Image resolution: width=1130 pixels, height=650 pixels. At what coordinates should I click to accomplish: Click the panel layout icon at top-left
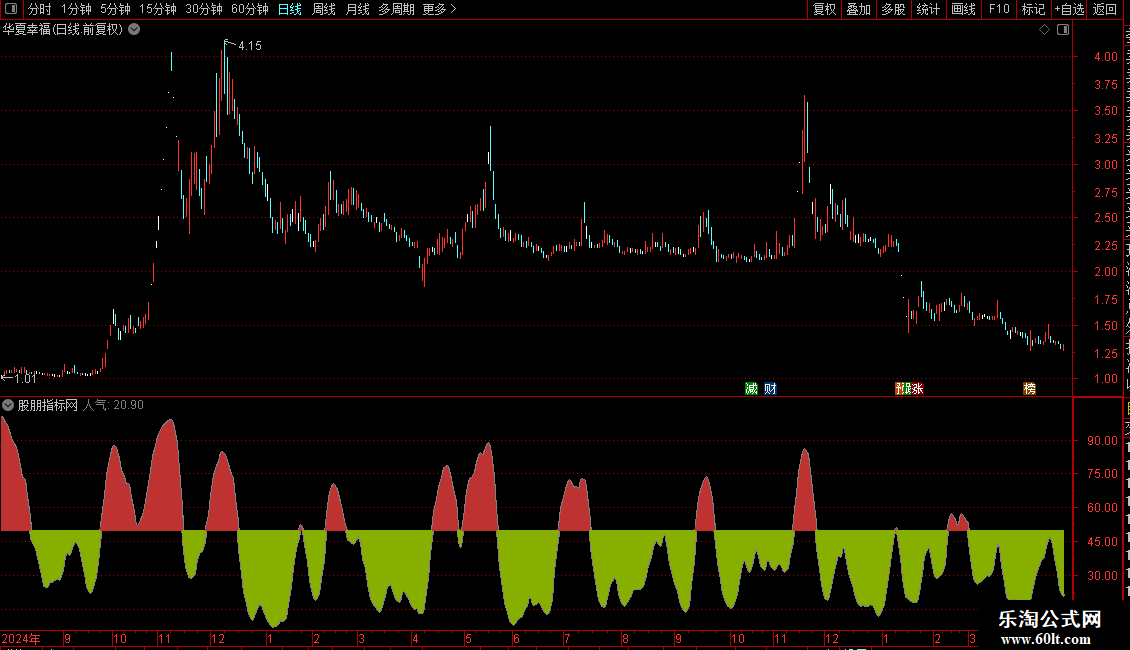(11, 9)
